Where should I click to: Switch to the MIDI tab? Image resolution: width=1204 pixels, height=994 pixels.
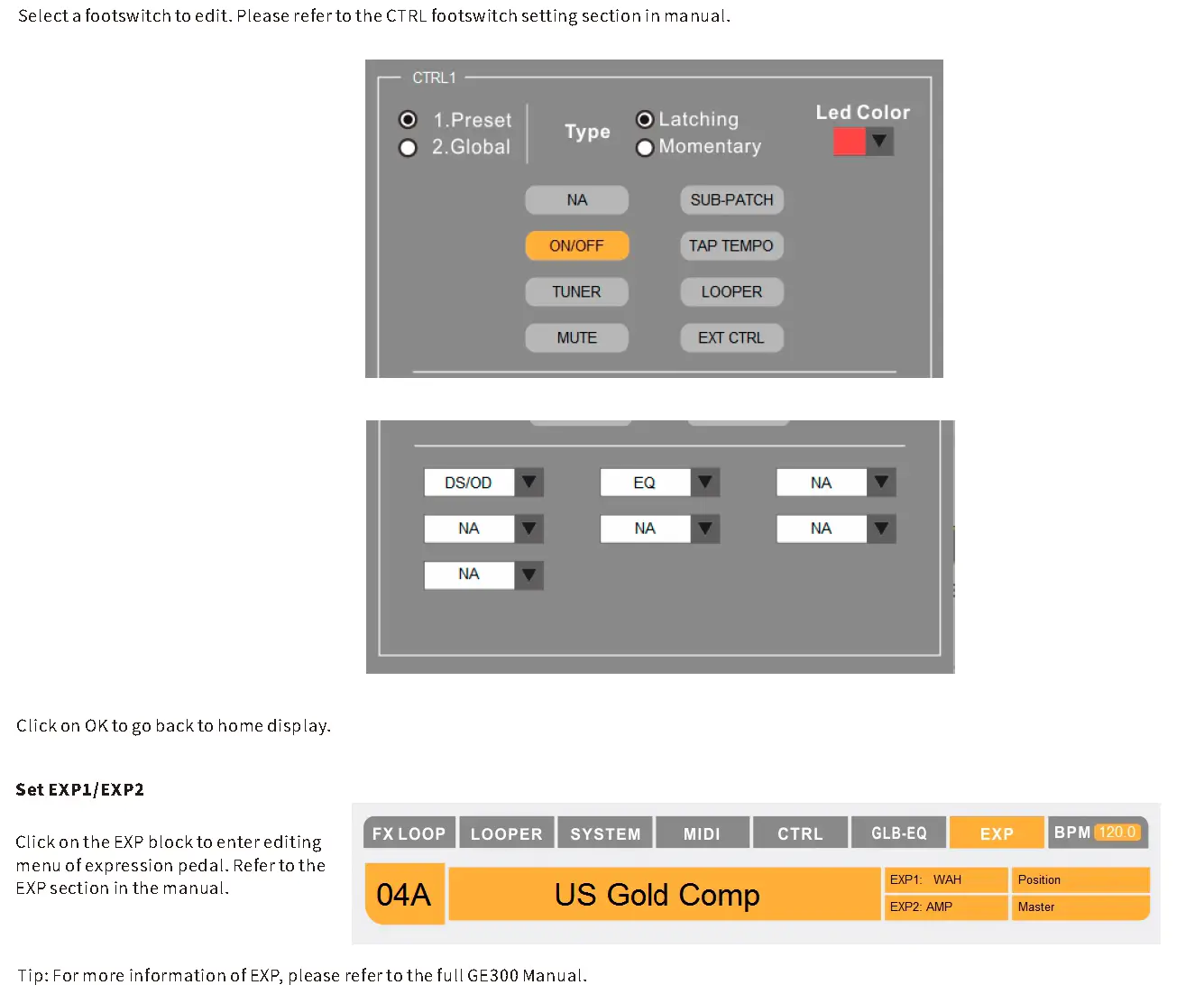[703, 833]
